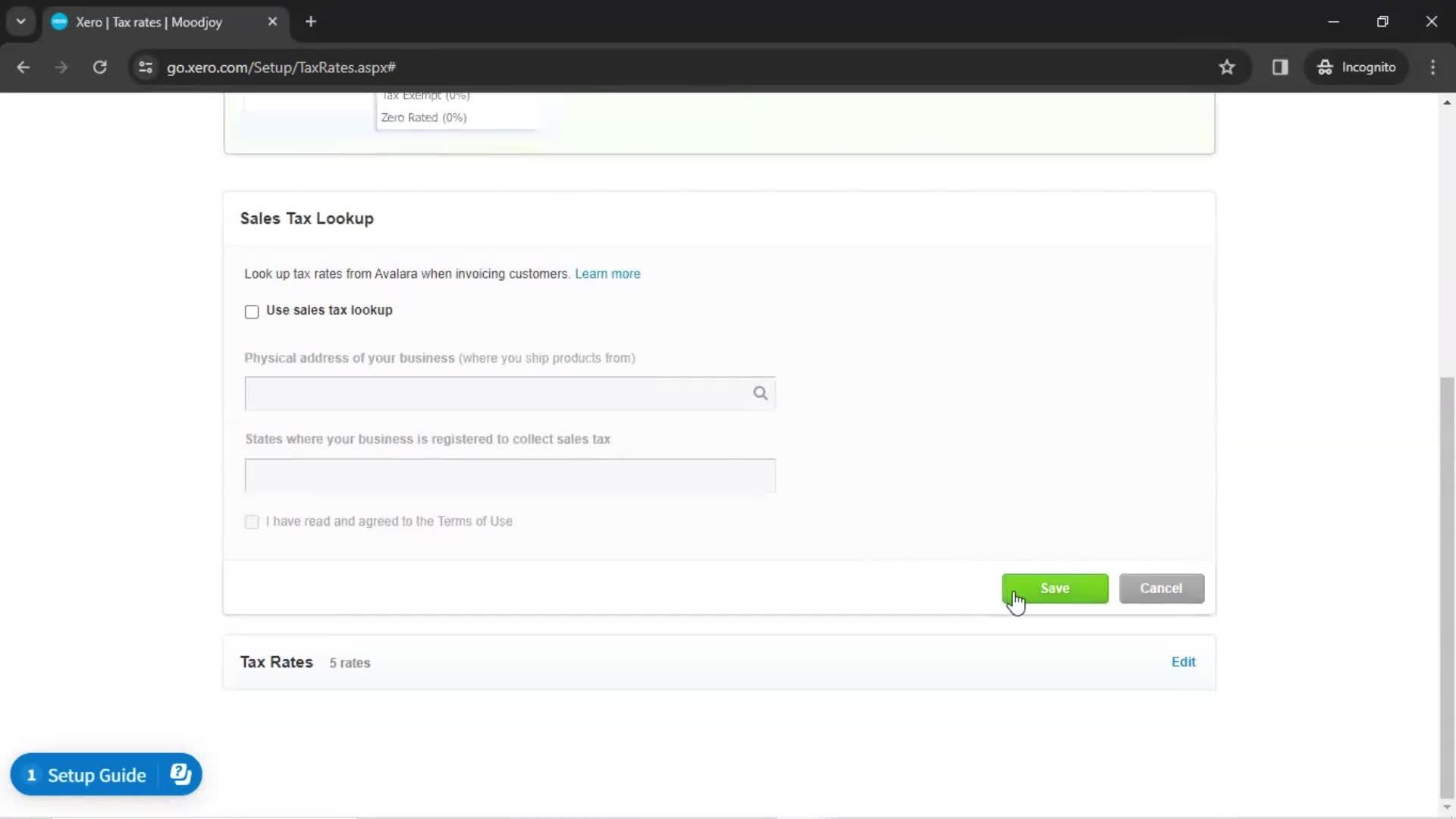Tick the Terms of Use agreement checkbox
1456x819 pixels.
[x=252, y=522]
